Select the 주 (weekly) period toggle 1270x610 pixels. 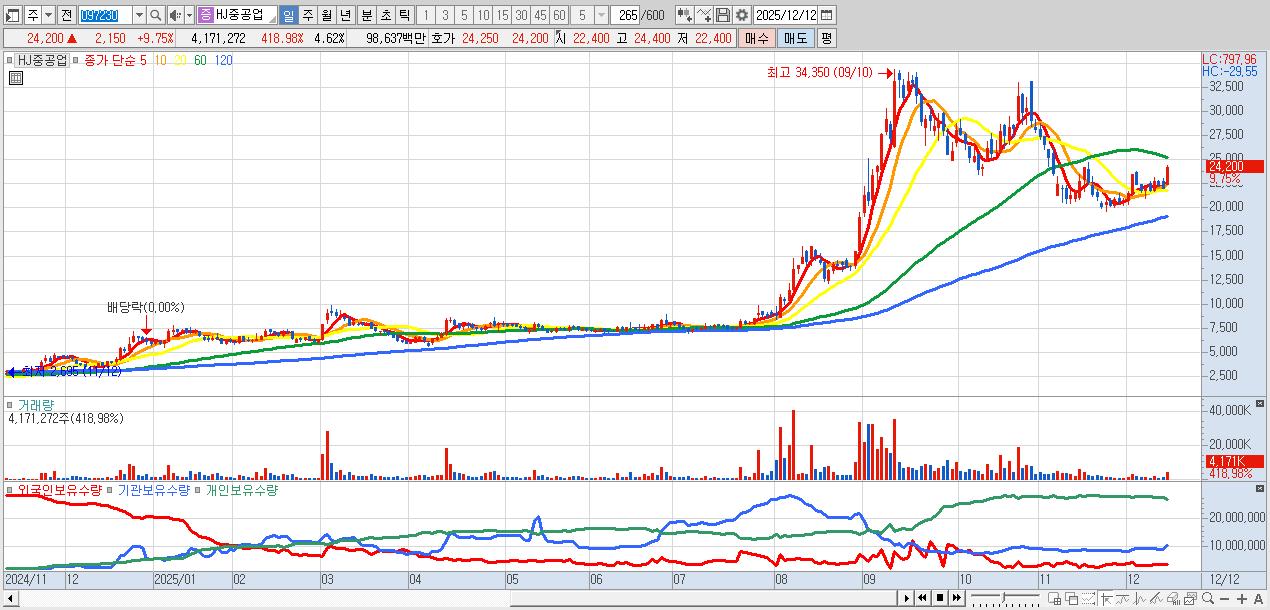coord(307,15)
